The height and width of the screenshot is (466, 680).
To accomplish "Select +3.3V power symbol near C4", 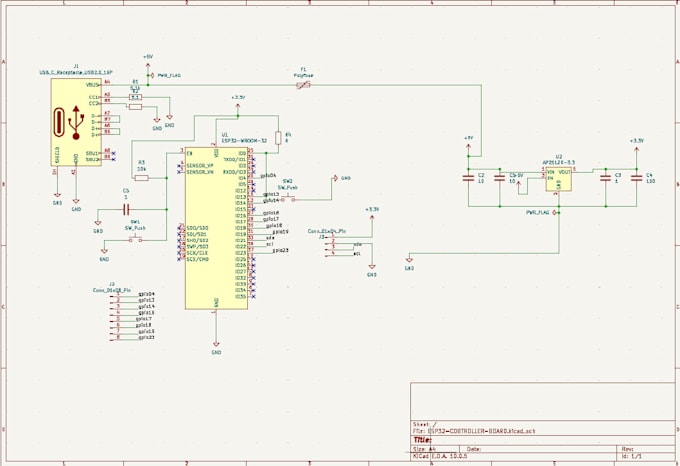I will coord(637,150).
